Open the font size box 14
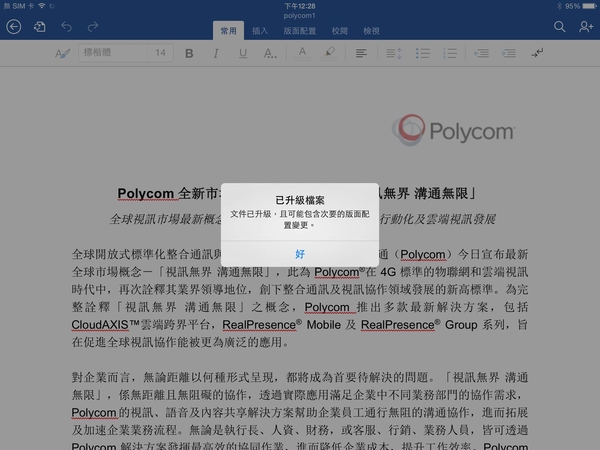The image size is (600, 450). pos(160,53)
